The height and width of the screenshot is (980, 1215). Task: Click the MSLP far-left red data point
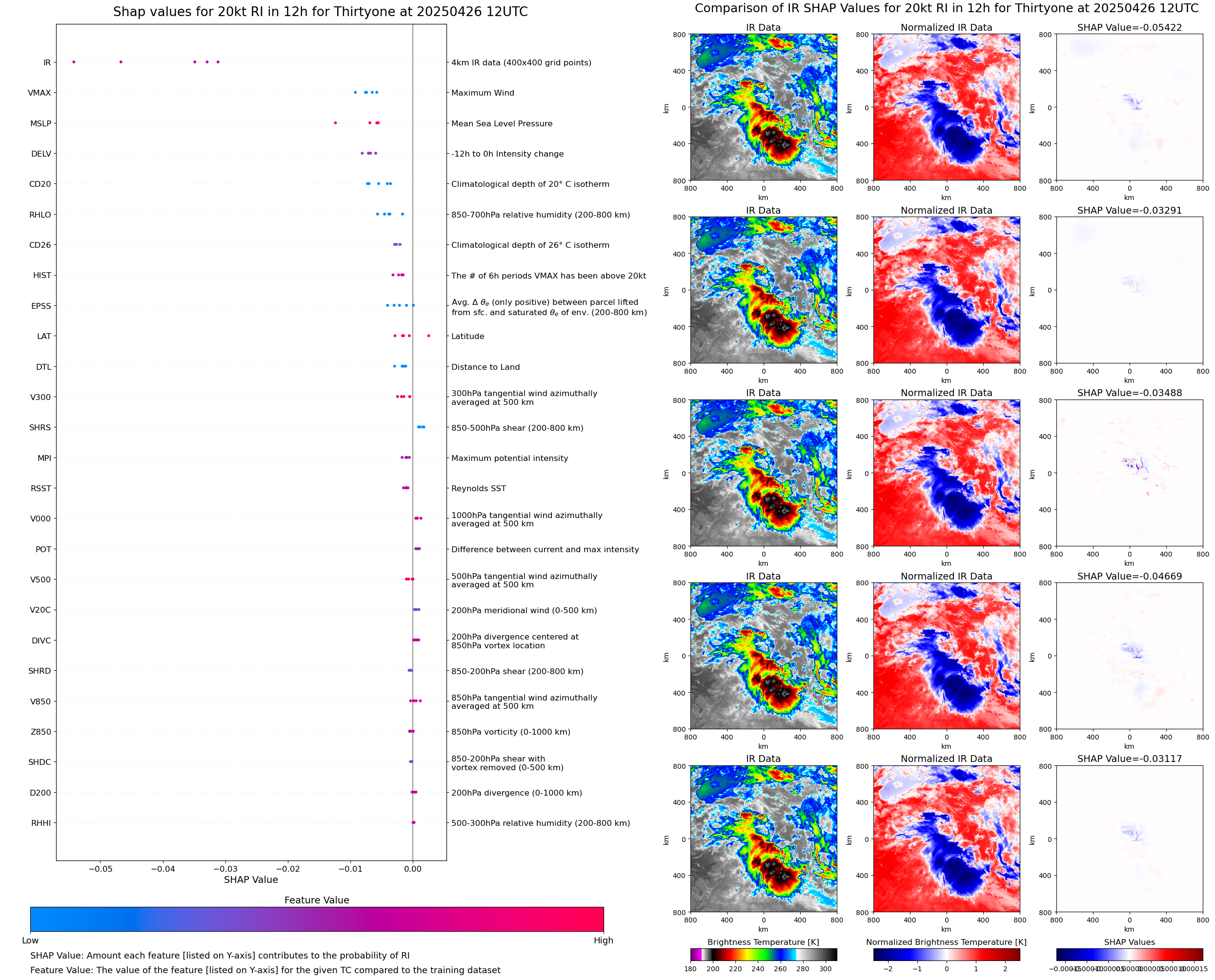click(x=335, y=123)
